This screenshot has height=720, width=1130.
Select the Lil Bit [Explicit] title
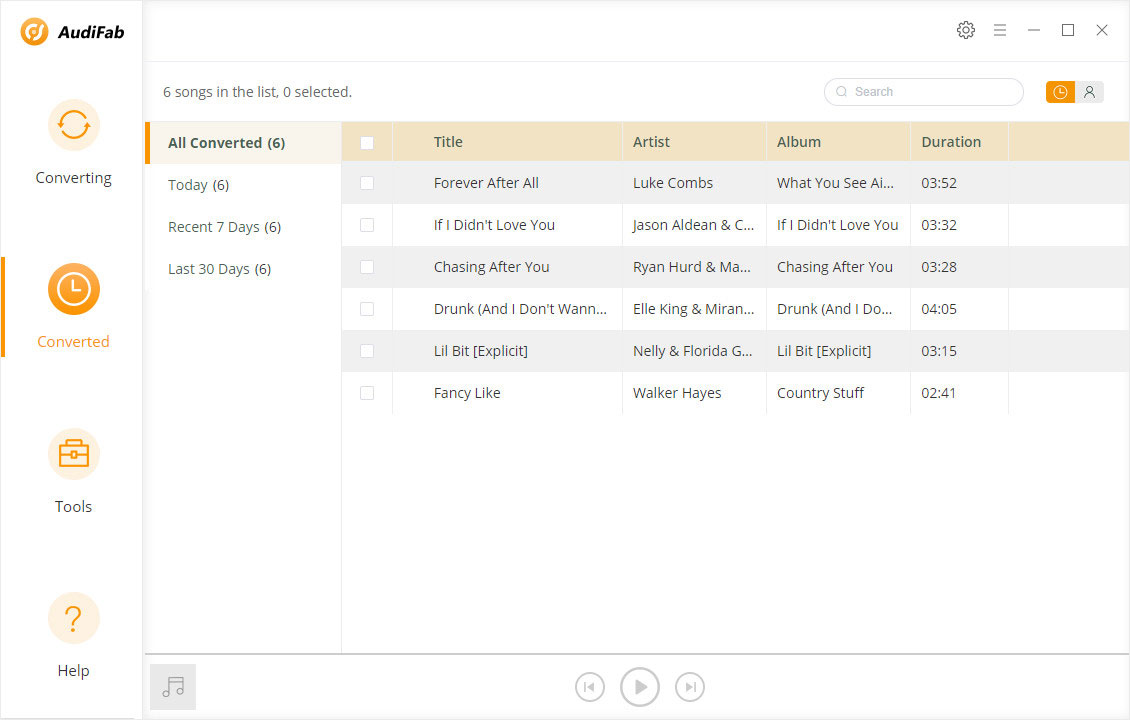481,351
